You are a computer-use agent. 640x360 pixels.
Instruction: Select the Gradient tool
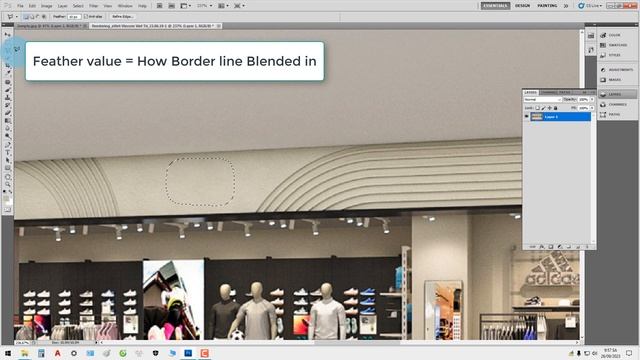coord(8,121)
